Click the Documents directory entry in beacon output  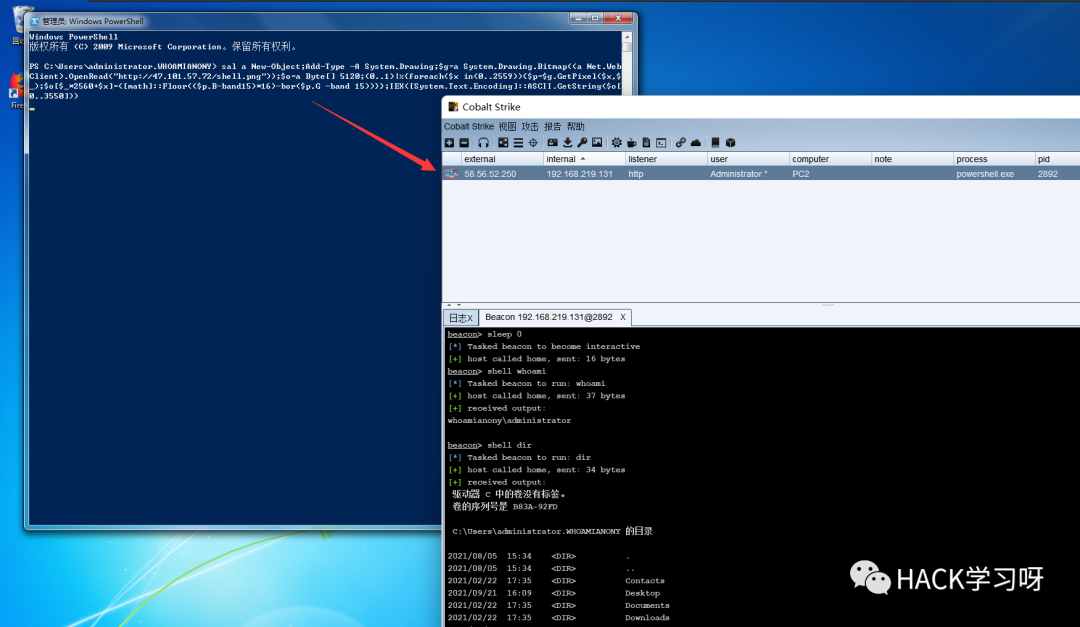tap(647, 606)
